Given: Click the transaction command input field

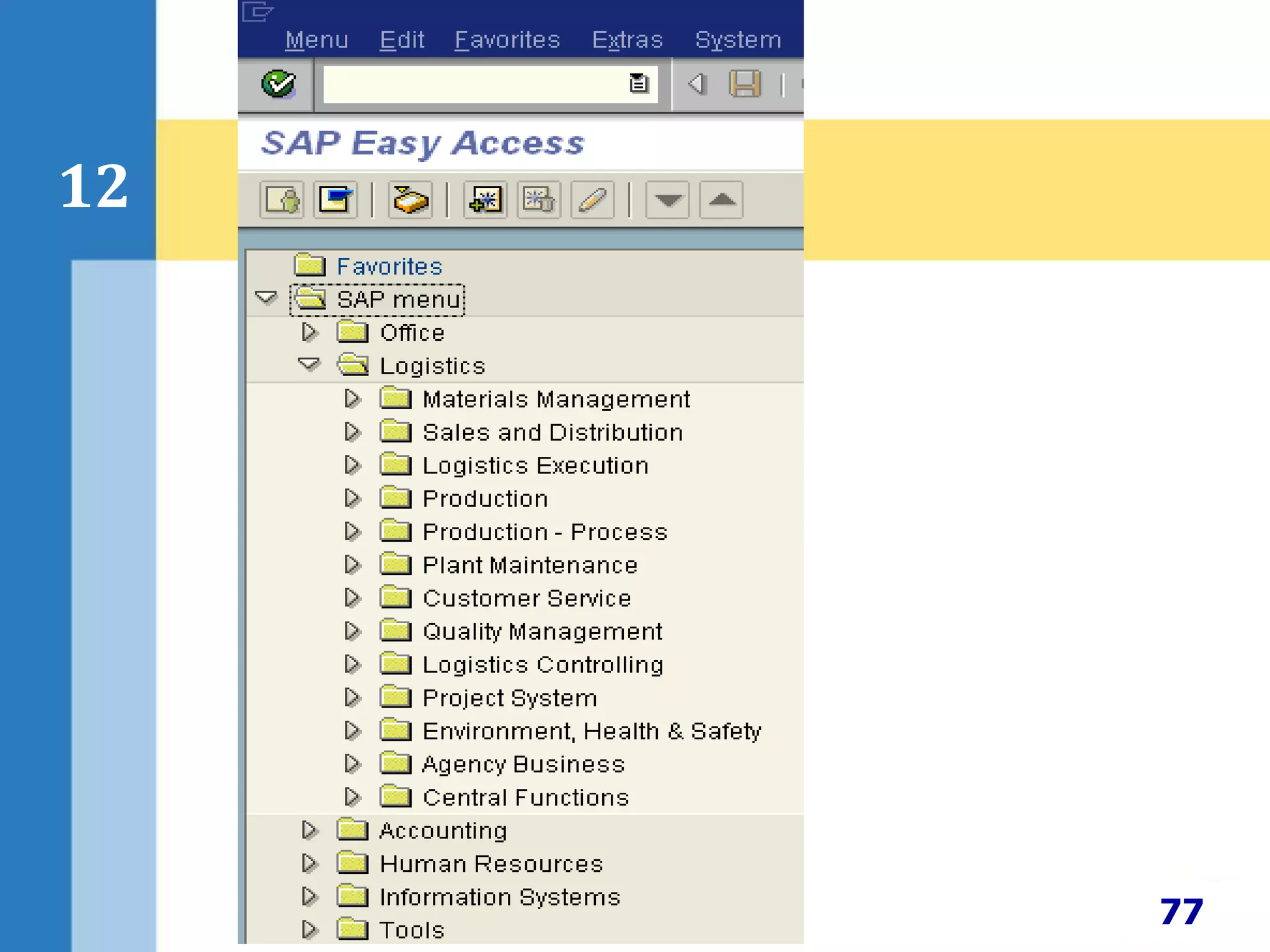Looking at the screenshot, I should (474, 84).
